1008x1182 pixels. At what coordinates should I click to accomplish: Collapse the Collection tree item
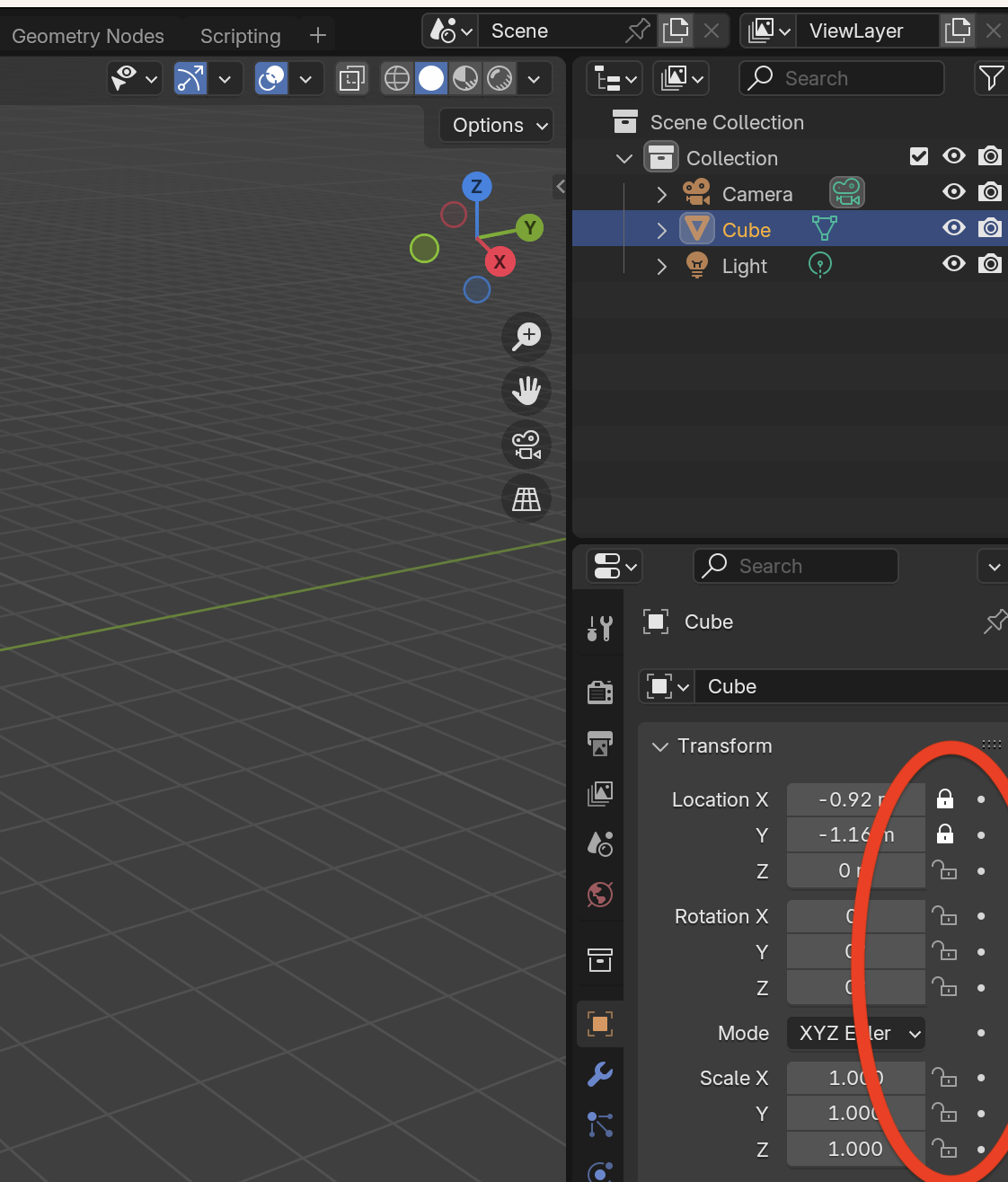[624, 158]
